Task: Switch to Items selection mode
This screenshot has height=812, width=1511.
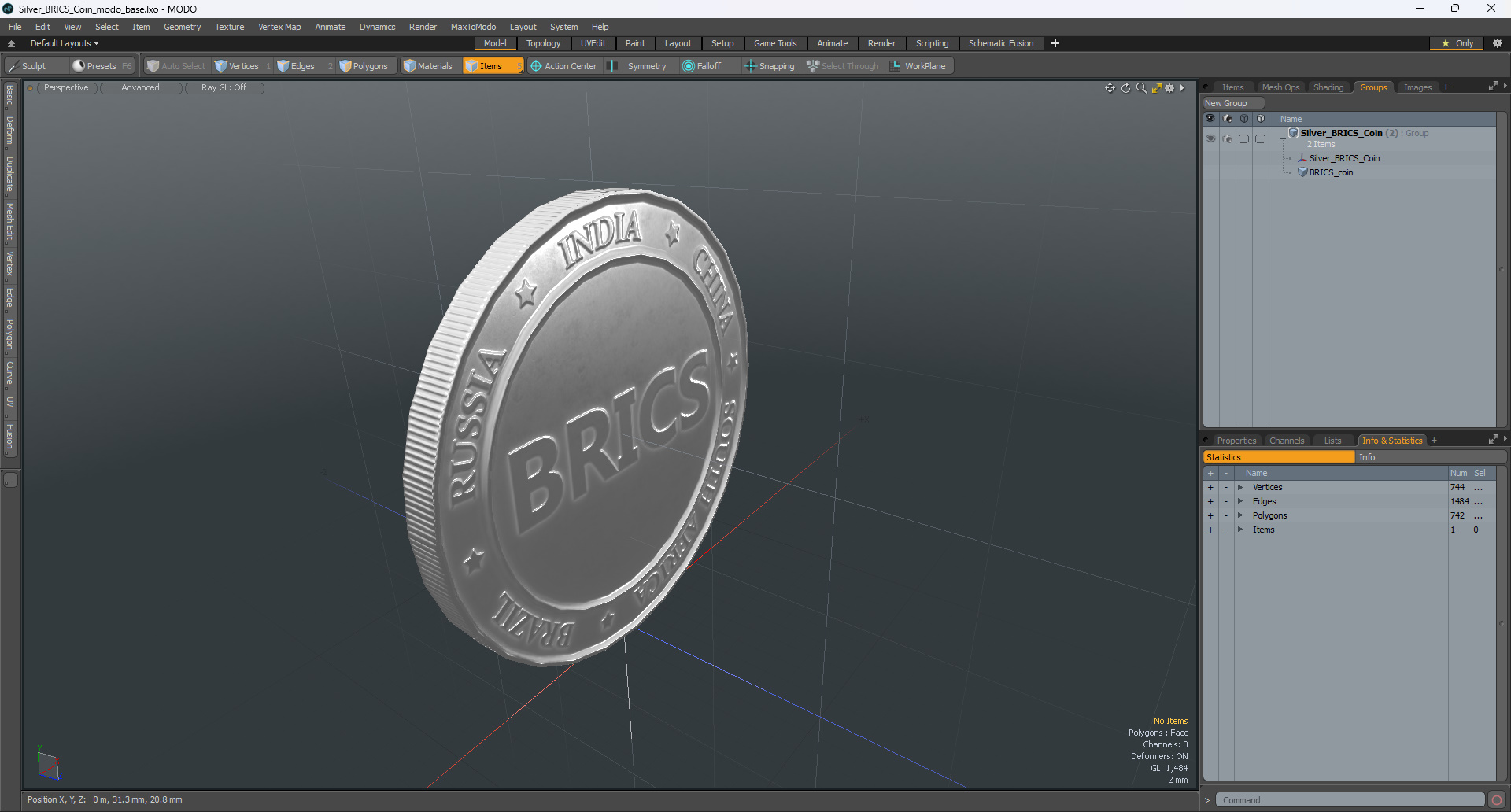Action: tap(492, 66)
